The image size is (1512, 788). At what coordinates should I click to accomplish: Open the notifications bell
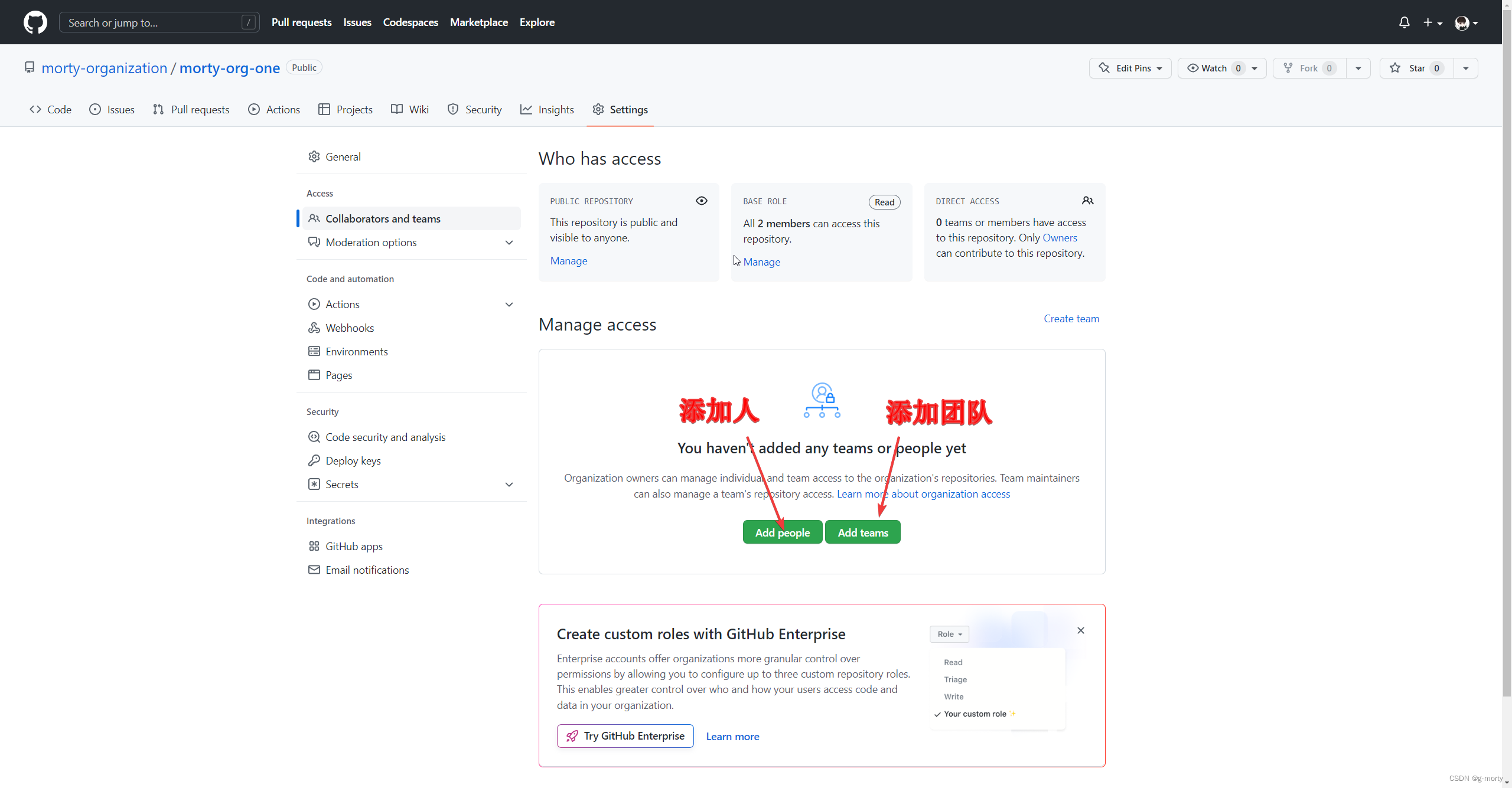[1405, 22]
